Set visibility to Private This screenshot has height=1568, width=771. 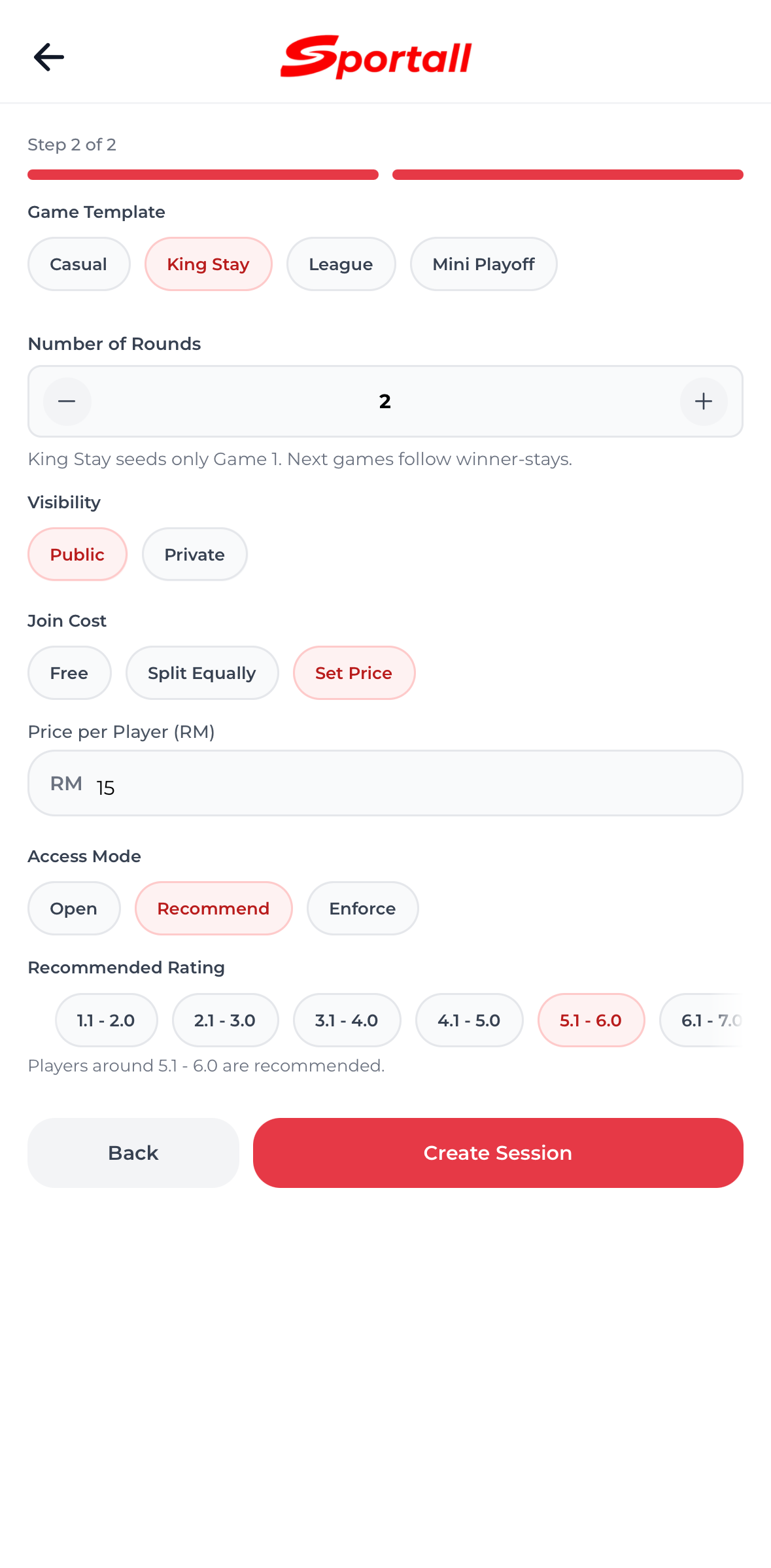[x=194, y=554]
